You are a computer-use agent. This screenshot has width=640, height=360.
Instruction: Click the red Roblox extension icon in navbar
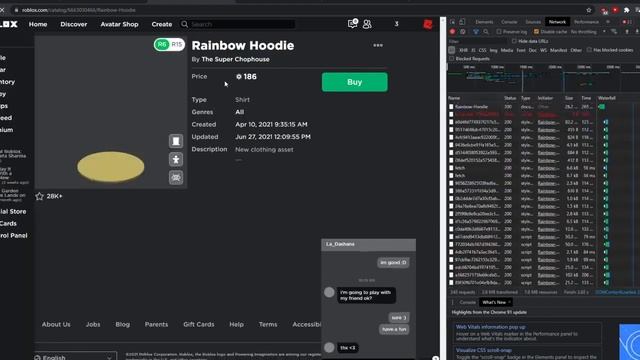tap(428, 24)
